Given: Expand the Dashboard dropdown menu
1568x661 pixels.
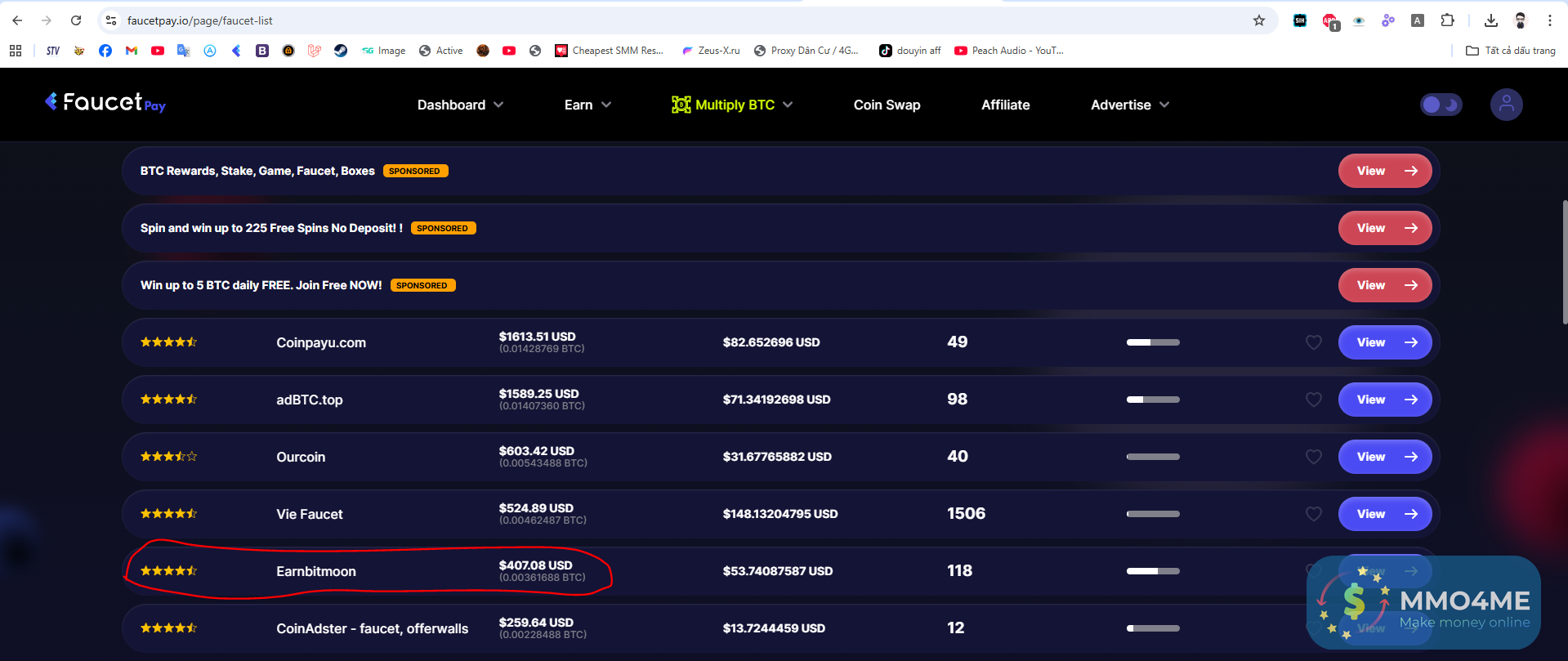Looking at the screenshot, I should coord(460,105).
